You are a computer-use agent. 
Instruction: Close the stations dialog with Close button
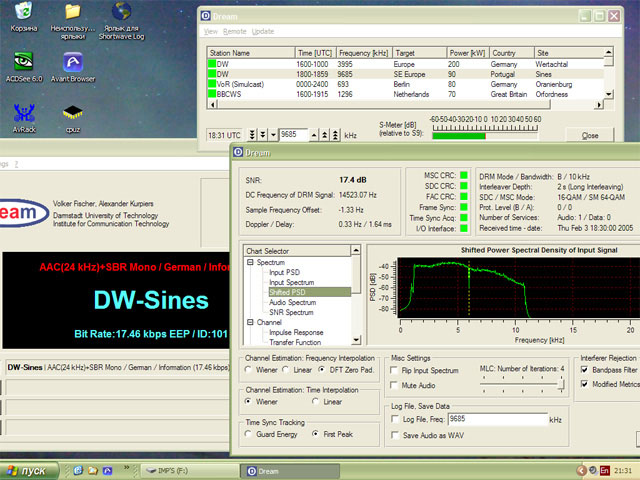(x=590, y=136)
